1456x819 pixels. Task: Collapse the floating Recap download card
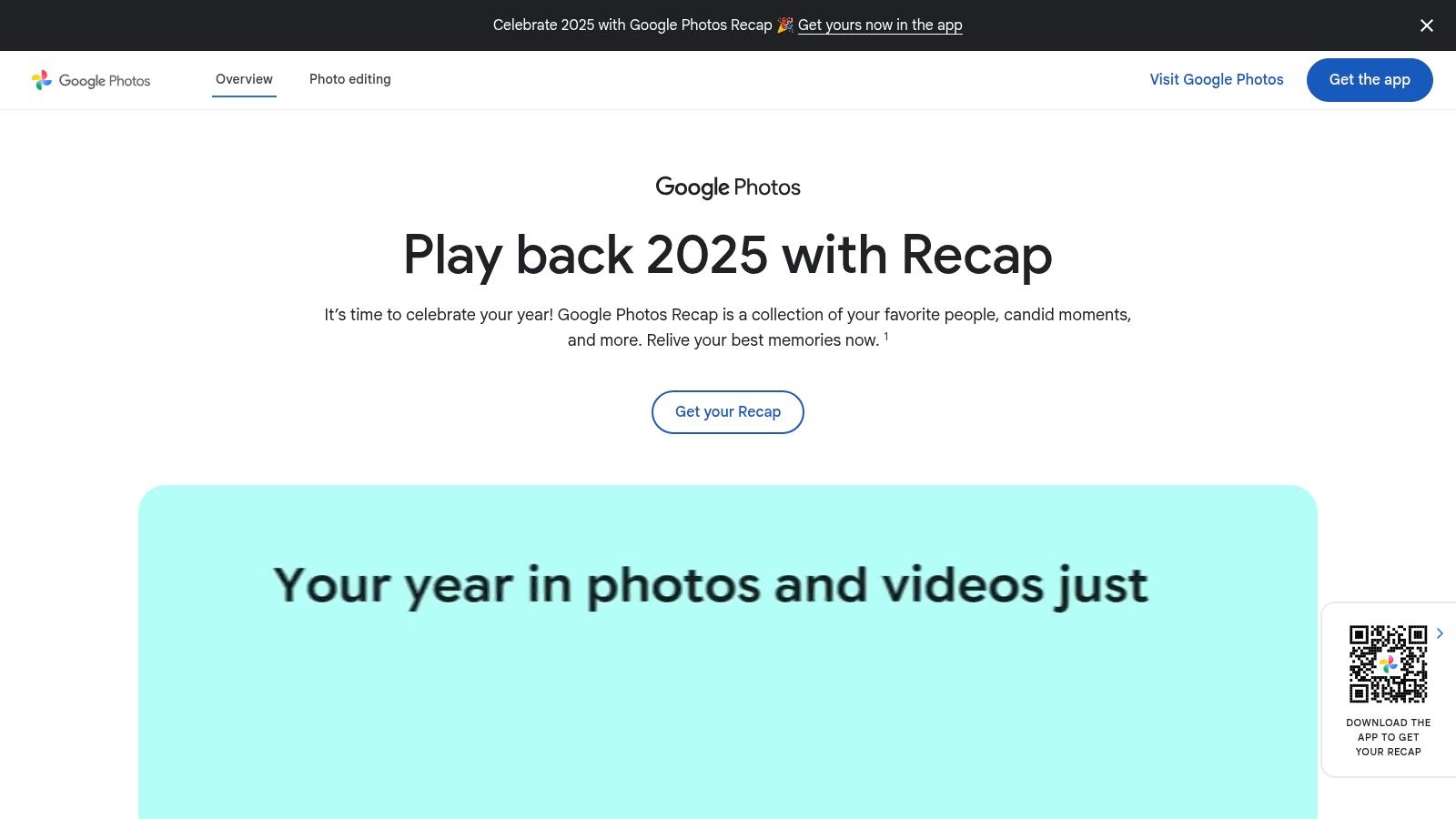[1441, 632]
